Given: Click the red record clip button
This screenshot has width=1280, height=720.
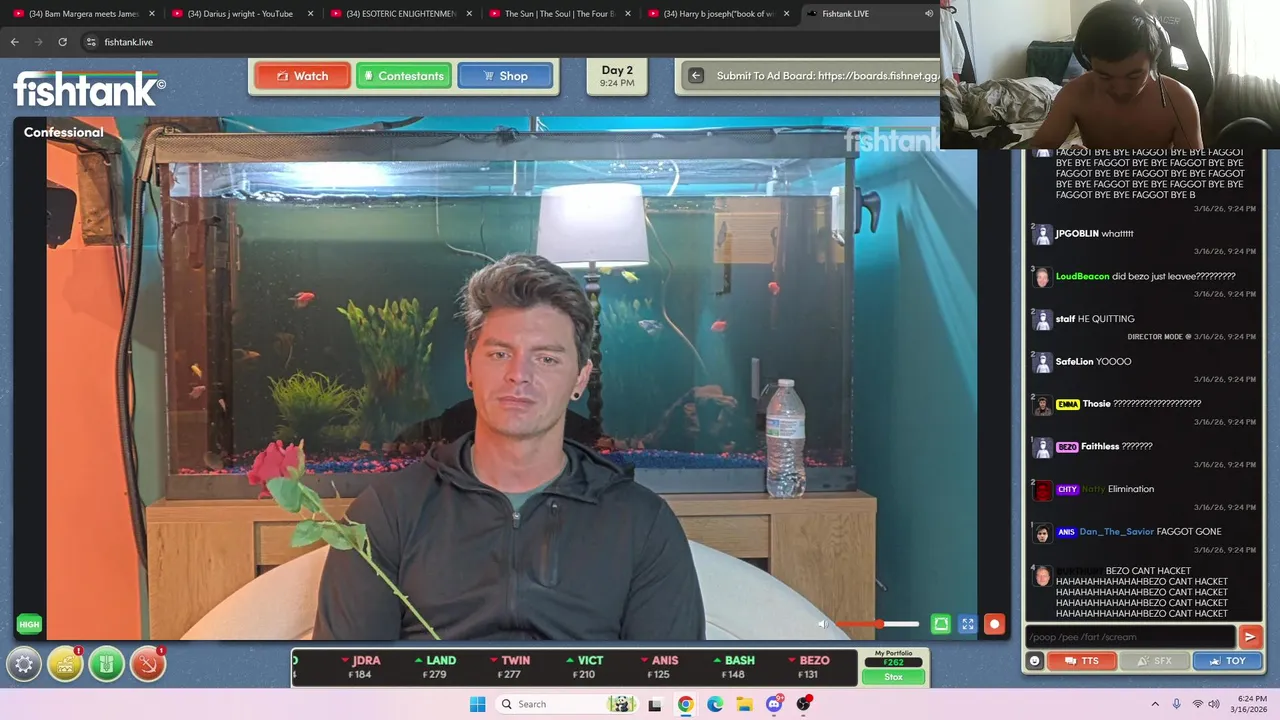Looking at the screenshot, I should 994,624.
